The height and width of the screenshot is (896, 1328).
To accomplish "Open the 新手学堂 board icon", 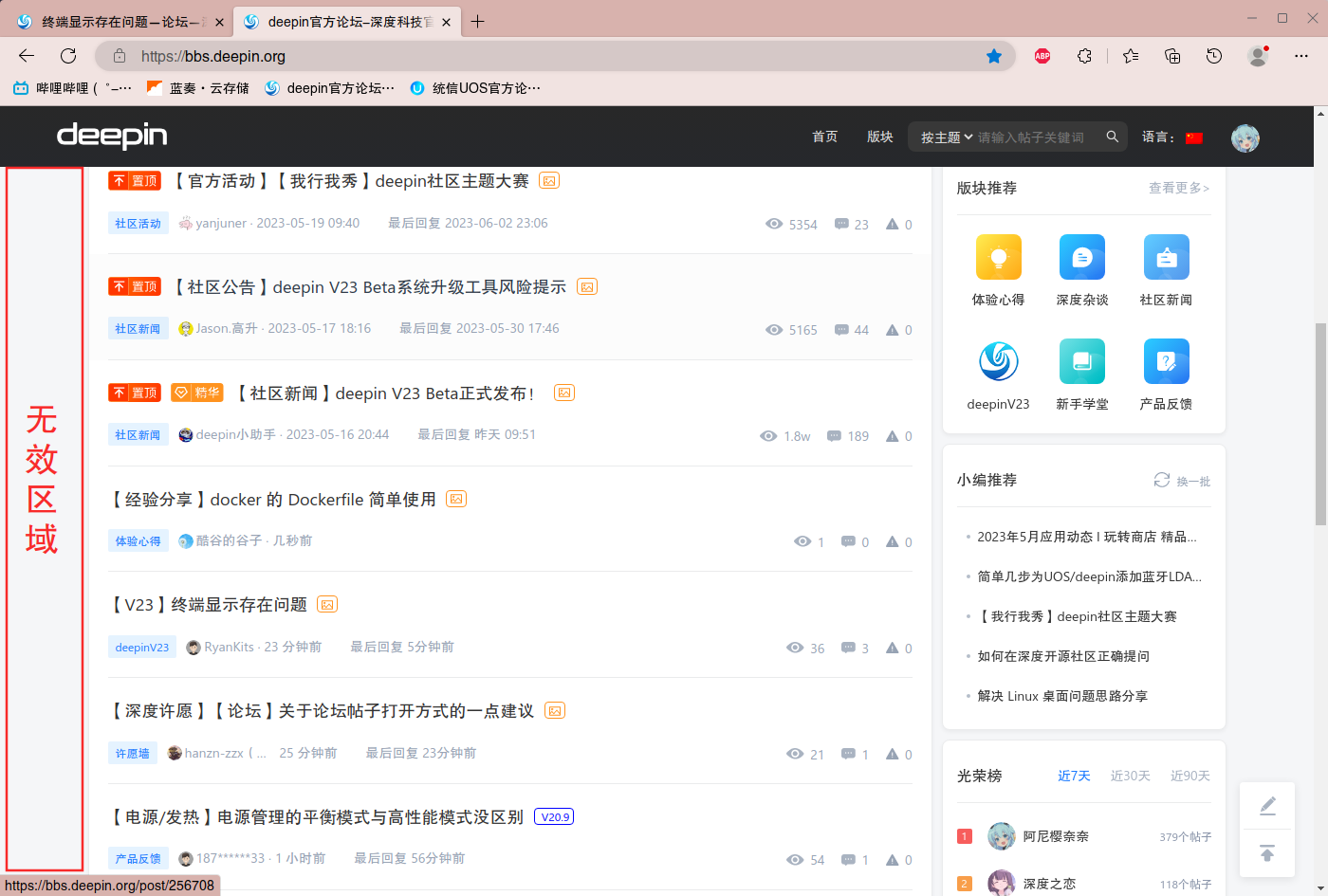I will coord(1082,361).
